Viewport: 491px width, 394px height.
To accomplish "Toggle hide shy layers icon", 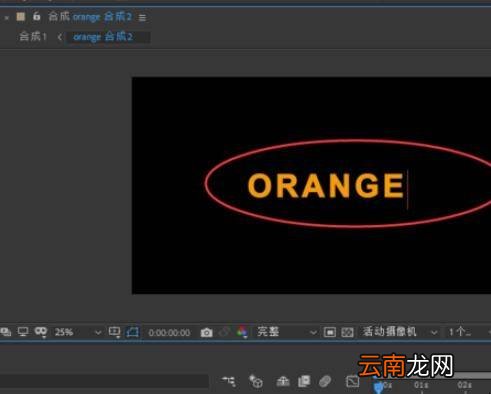I will pos(283,381).
